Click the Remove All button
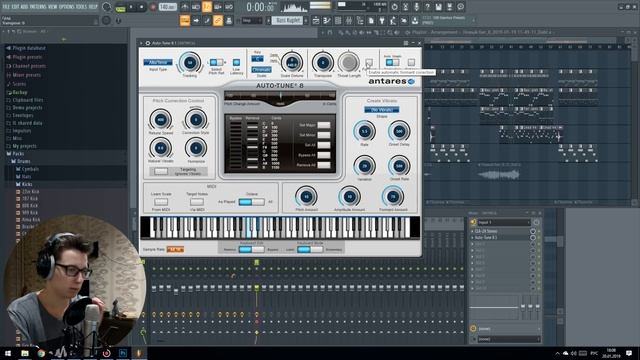Screen dimensions: 640x360 coord(324,165)
